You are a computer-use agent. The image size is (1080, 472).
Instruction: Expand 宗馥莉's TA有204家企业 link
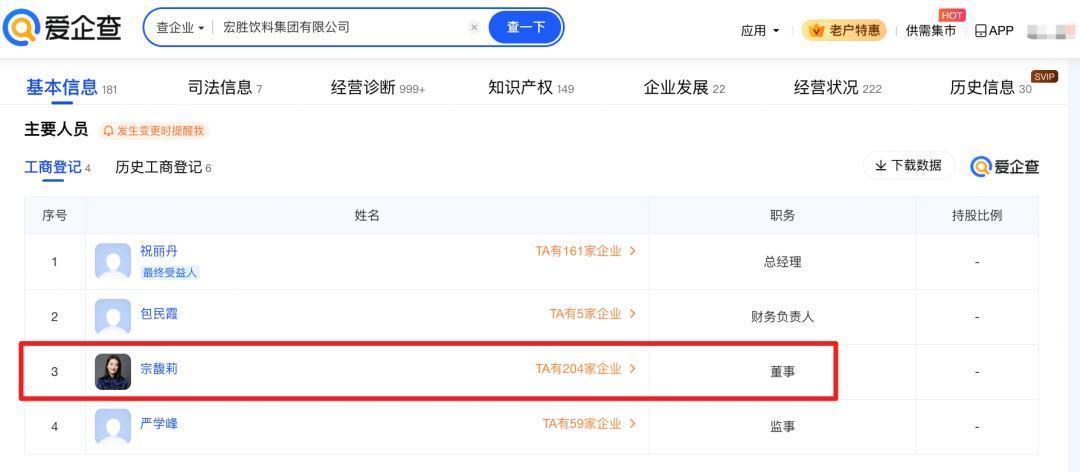coord(586,369)
